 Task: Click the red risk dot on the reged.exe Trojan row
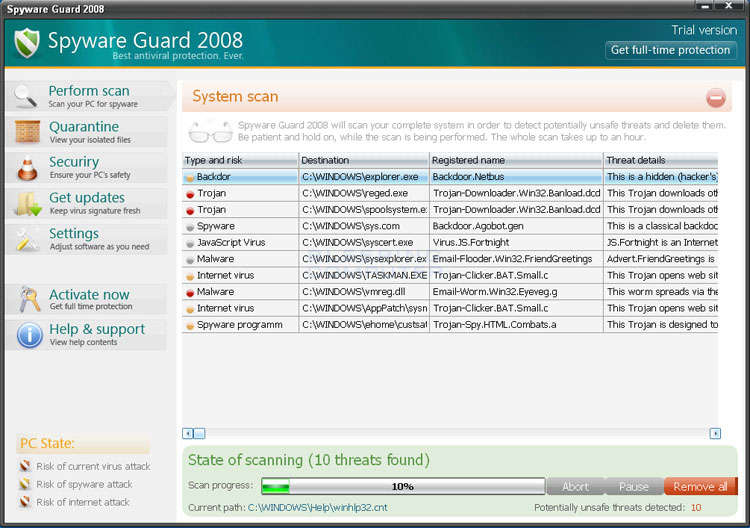click(190, 194)
